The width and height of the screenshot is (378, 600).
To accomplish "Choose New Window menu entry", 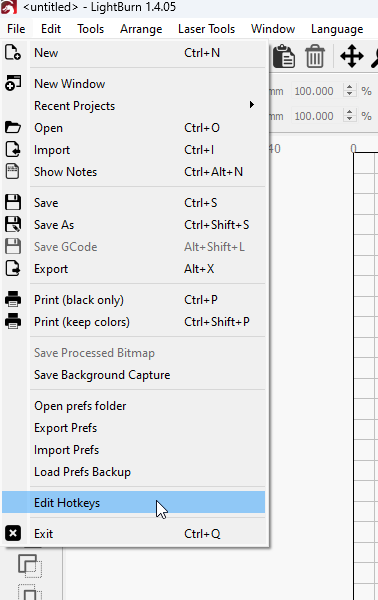I will coord(134,83).
